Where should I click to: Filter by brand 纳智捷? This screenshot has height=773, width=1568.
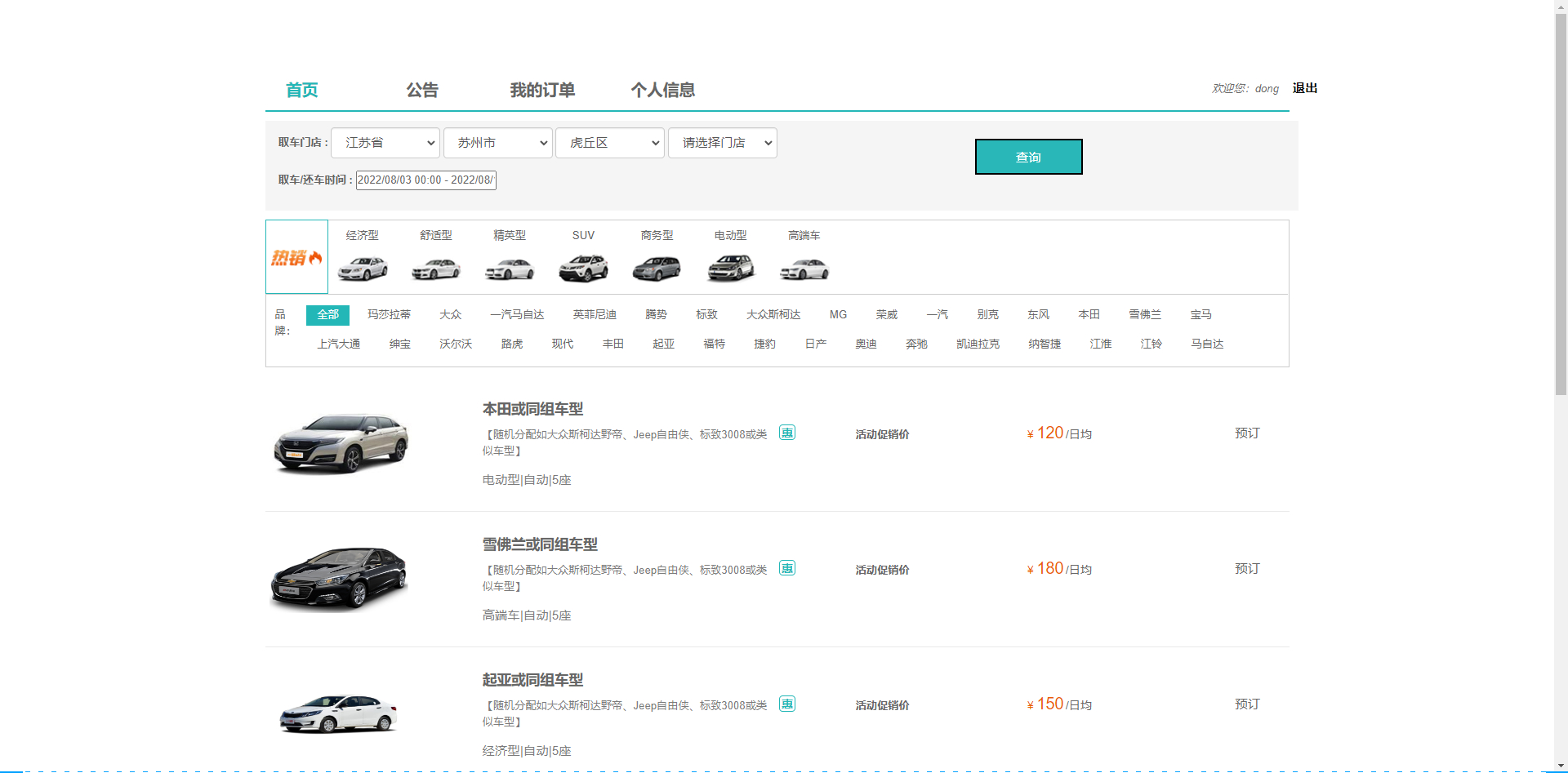click(x=1045, y=344)
